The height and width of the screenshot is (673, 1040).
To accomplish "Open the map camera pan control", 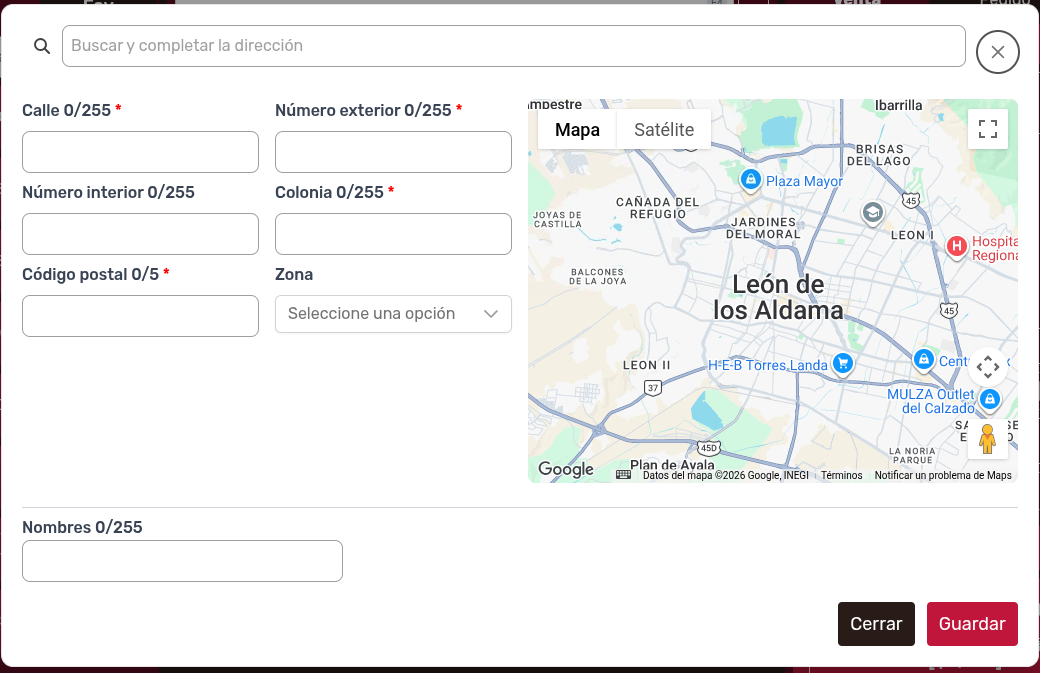I will [988, 367].
